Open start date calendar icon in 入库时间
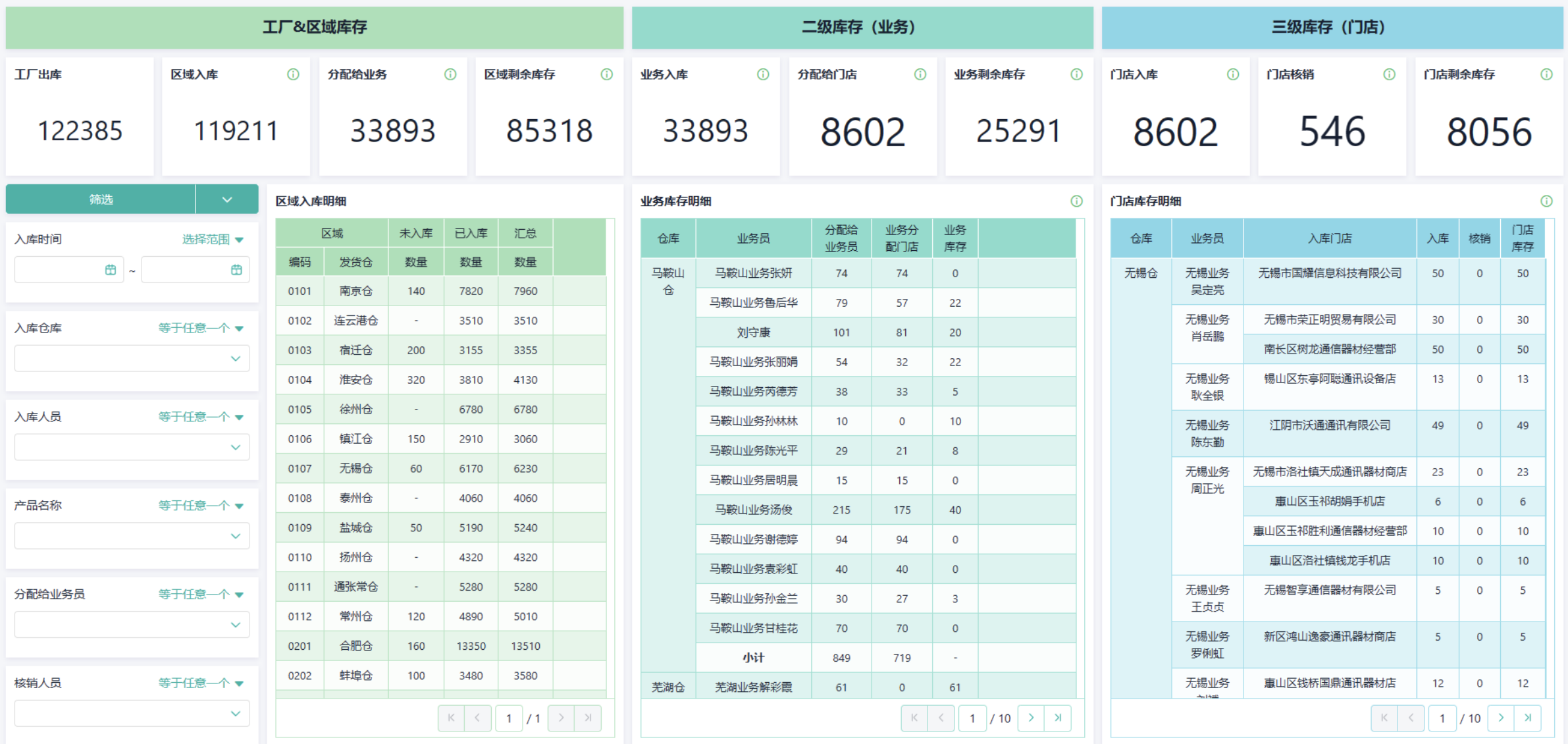Screen dimensions: 1568x744 (x=111, y=270)
